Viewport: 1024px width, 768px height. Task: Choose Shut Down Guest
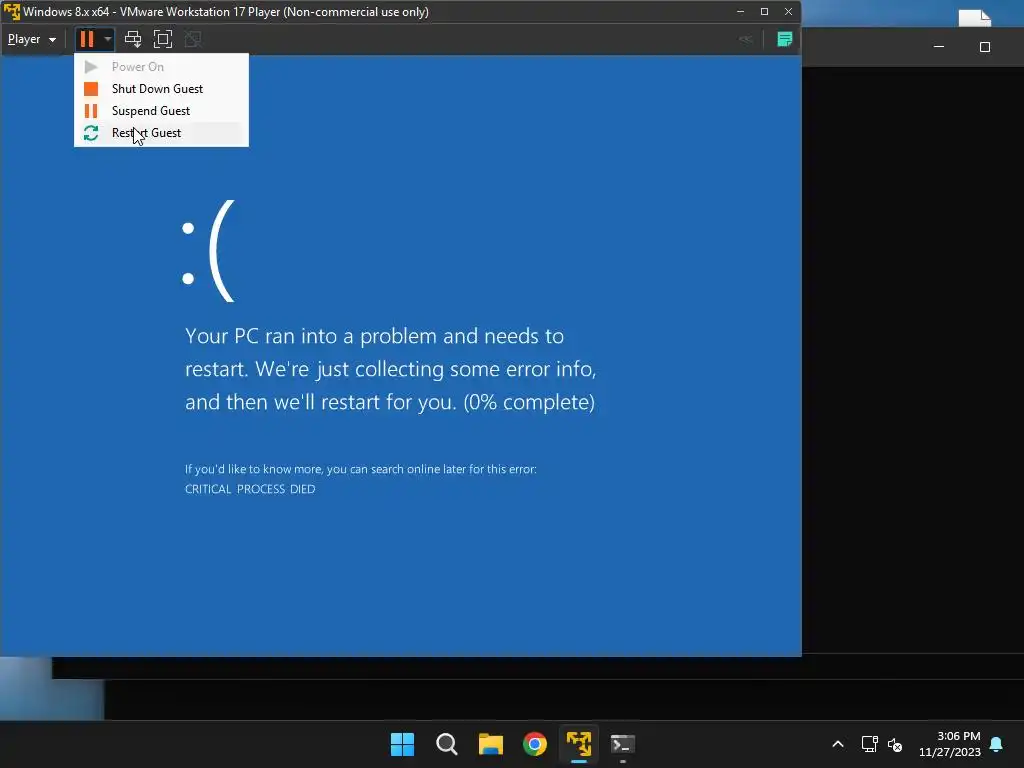click(161, 89)
